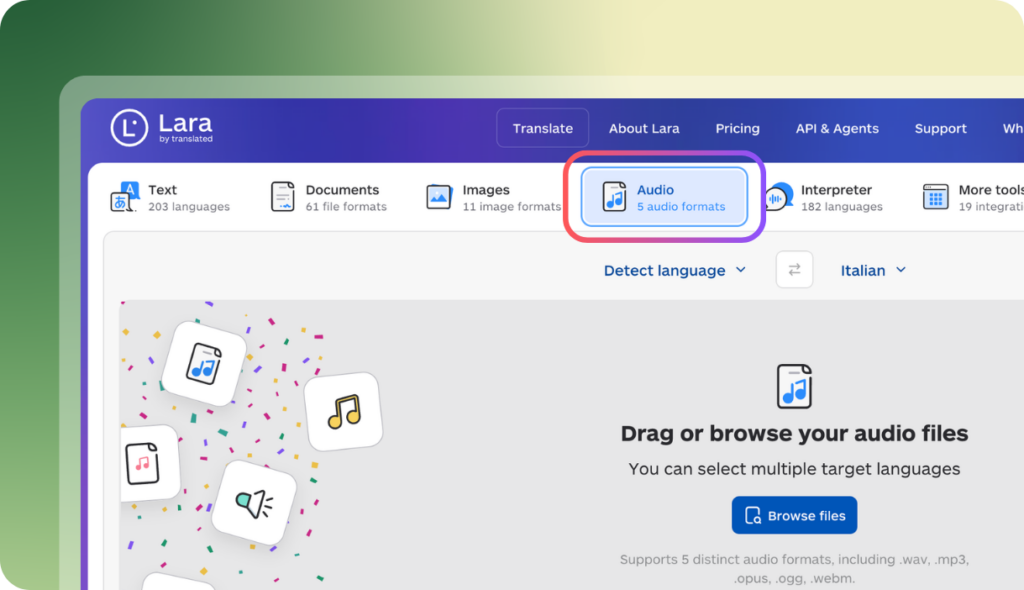Click the 'Supports 5 distinct audio formats' note
This screenshot has width=1024, height=590.
(794, 568)
